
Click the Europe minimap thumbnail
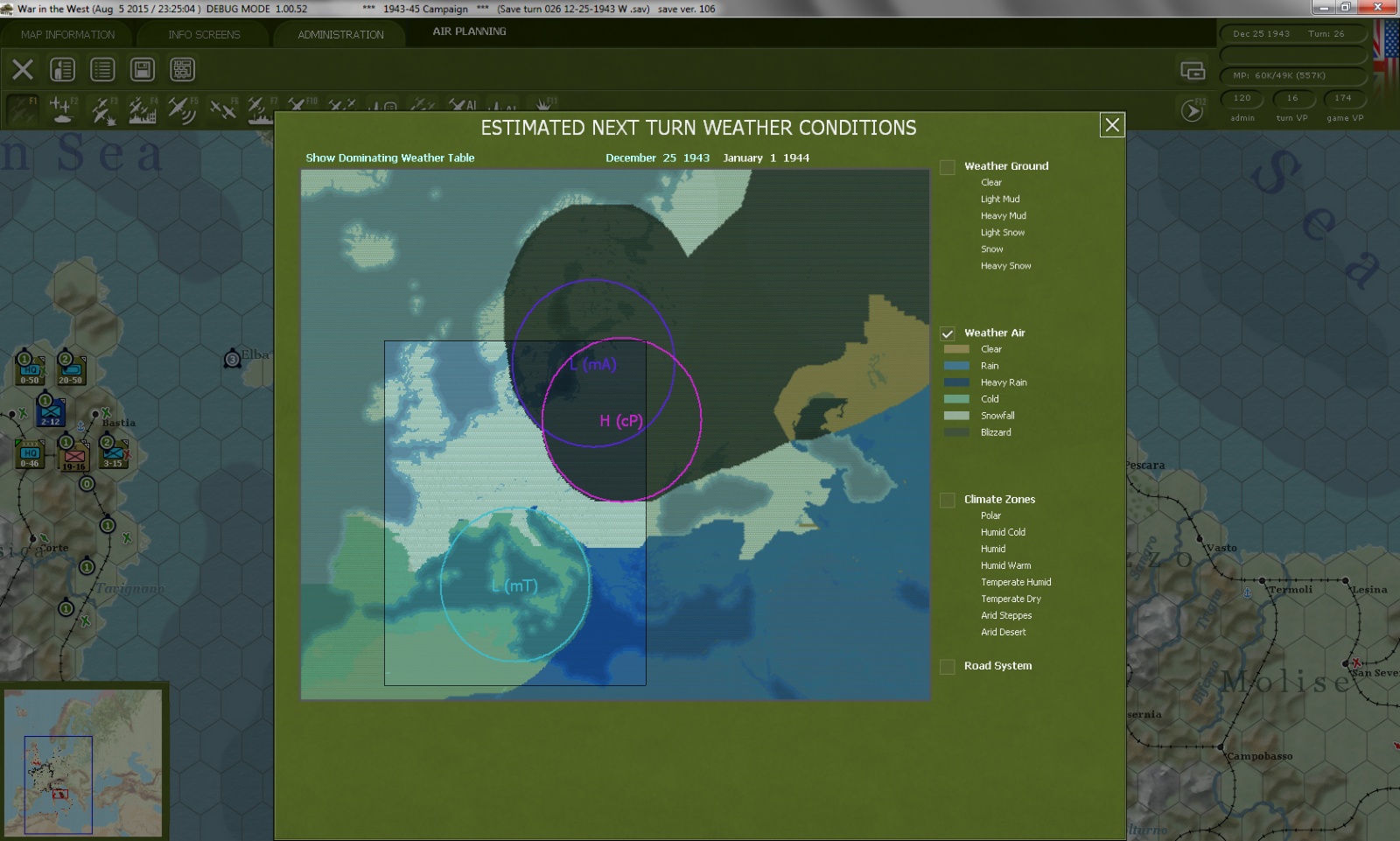[x=83, y=763]
